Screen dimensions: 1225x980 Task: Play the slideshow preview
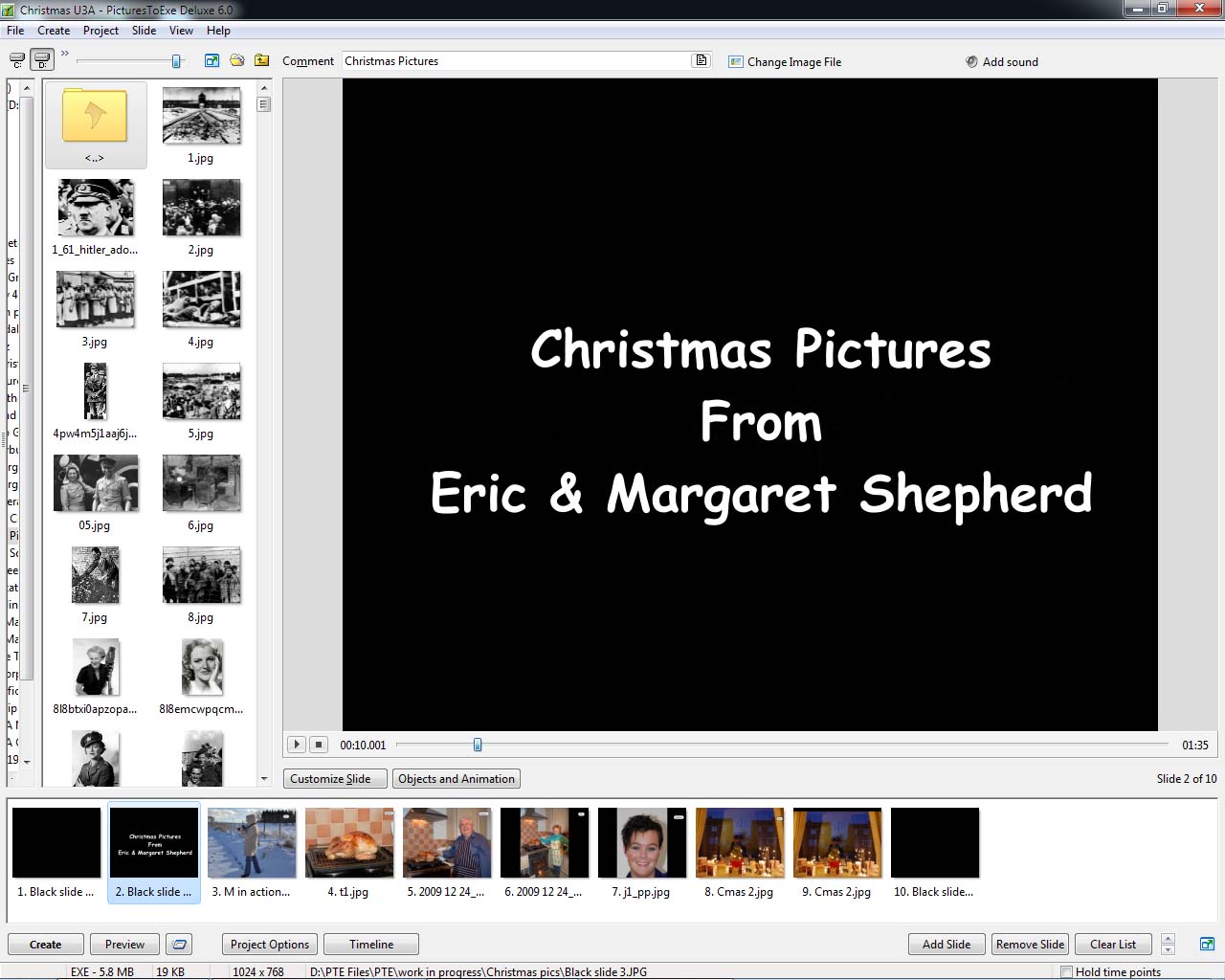tap(297, 744)
